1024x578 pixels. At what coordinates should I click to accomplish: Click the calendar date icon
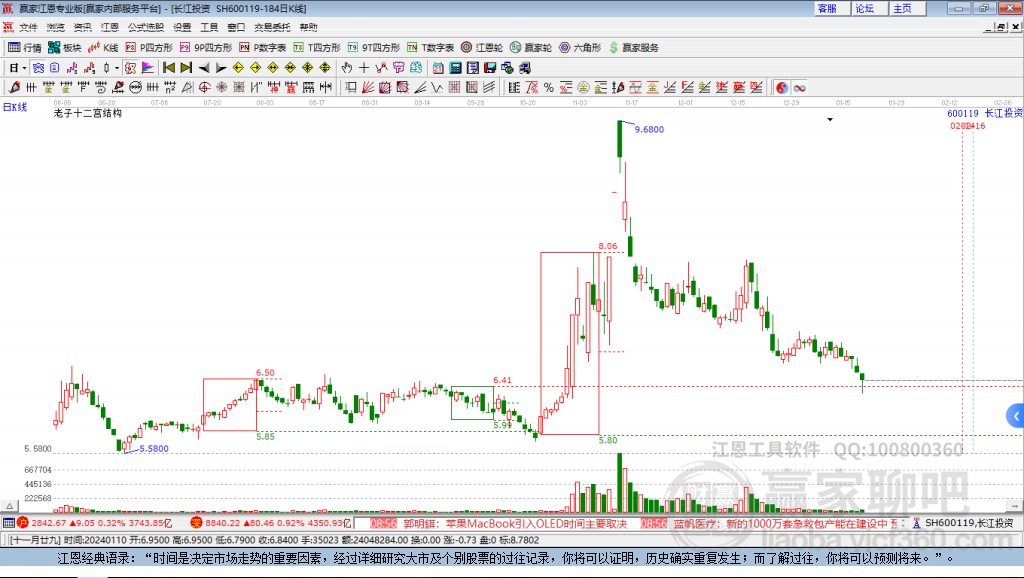438,68
